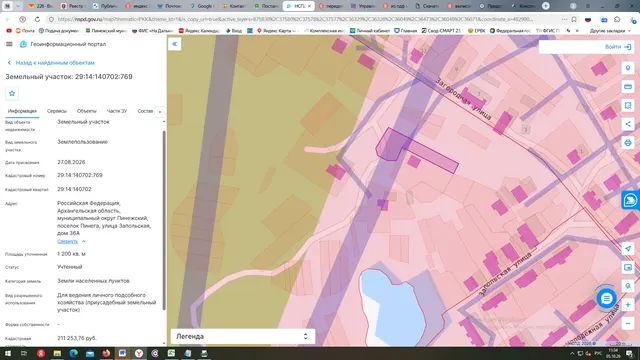Viewport: 640px width, 360px height.
Task: Click the 211 253,76 руб. cadastral value
Action: (x=78, y=338)
